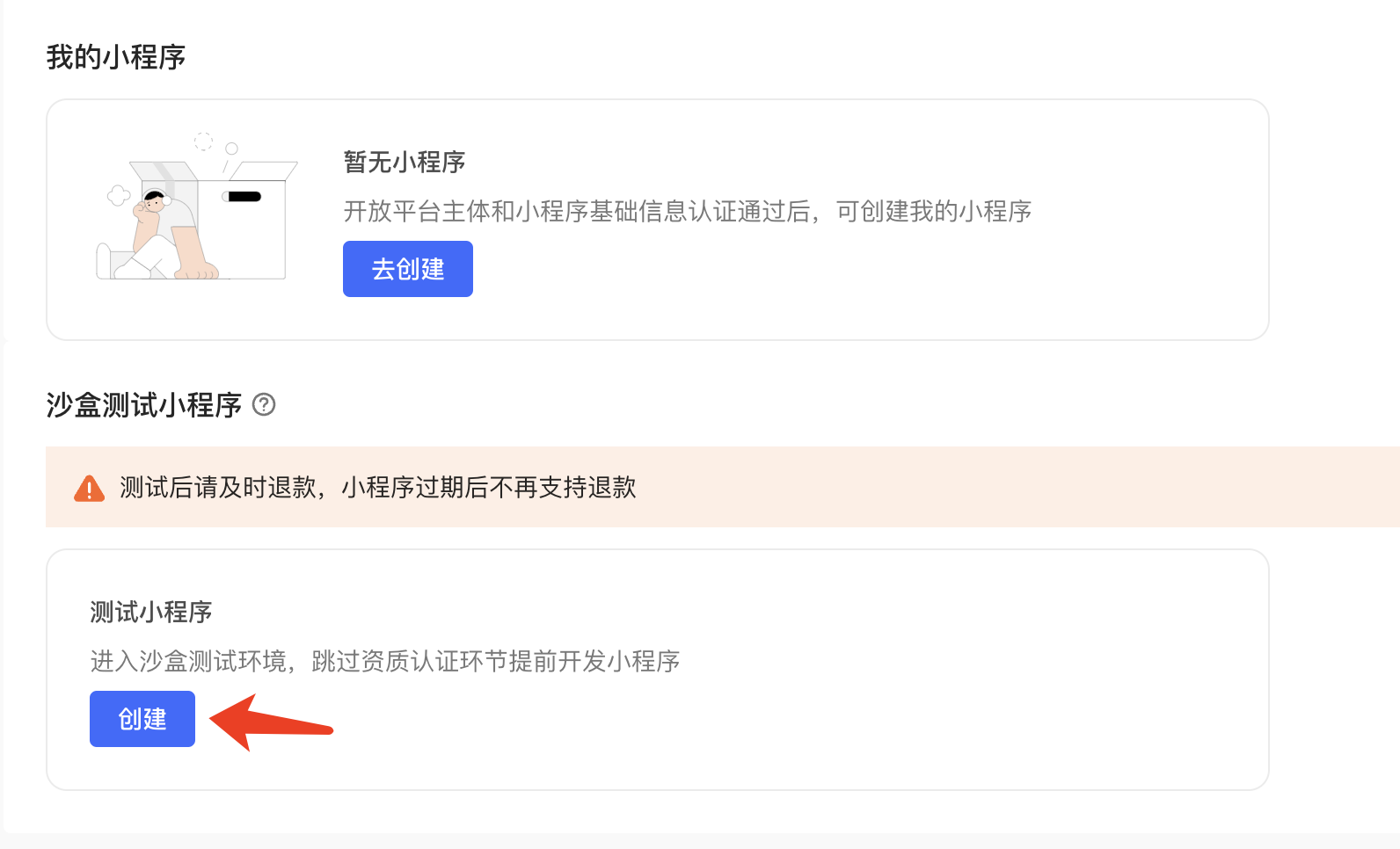
Task: Click the 暂无小程序 title
Action: (405, 162)
